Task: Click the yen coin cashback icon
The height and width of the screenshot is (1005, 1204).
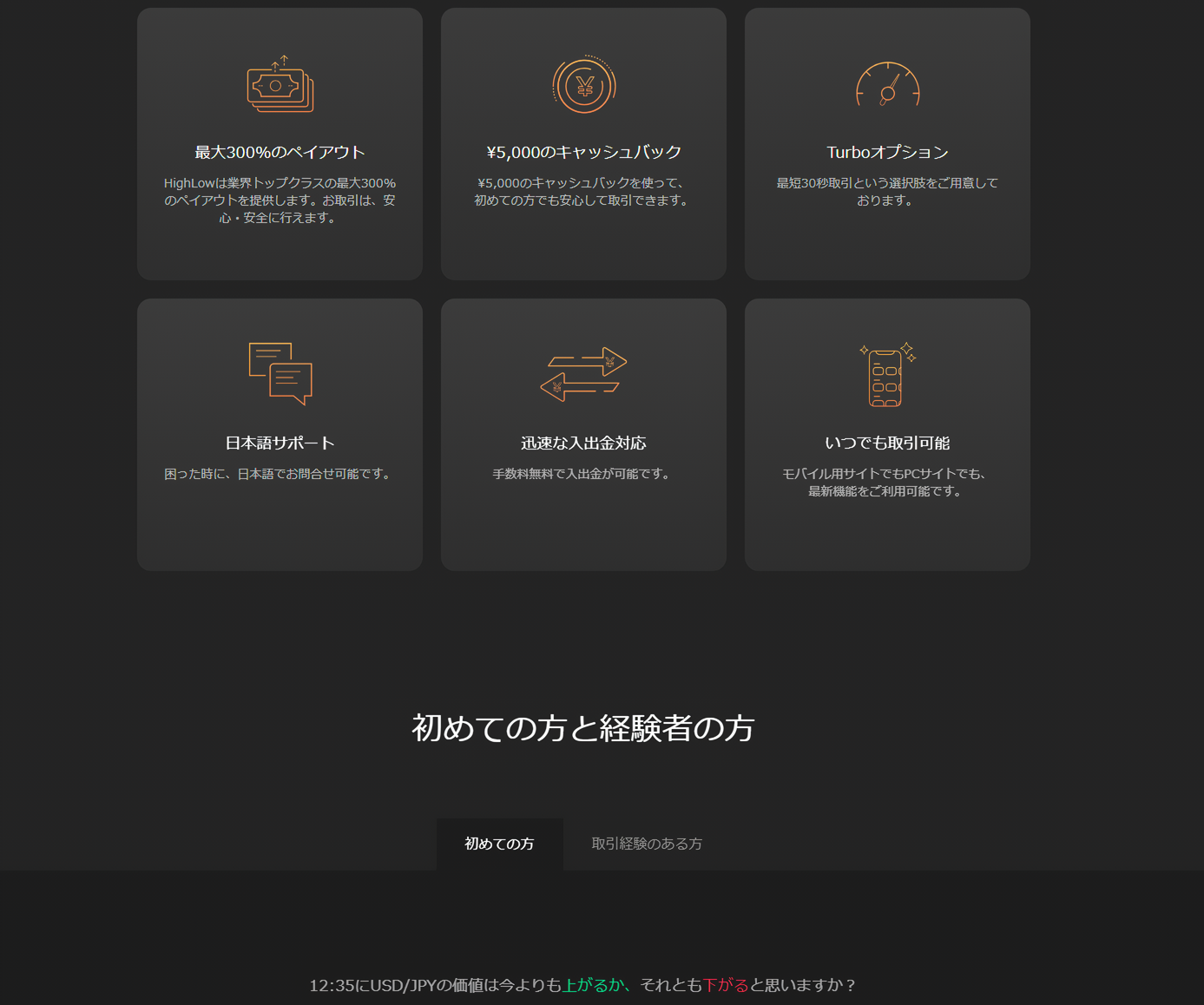Action: [583, 85]
